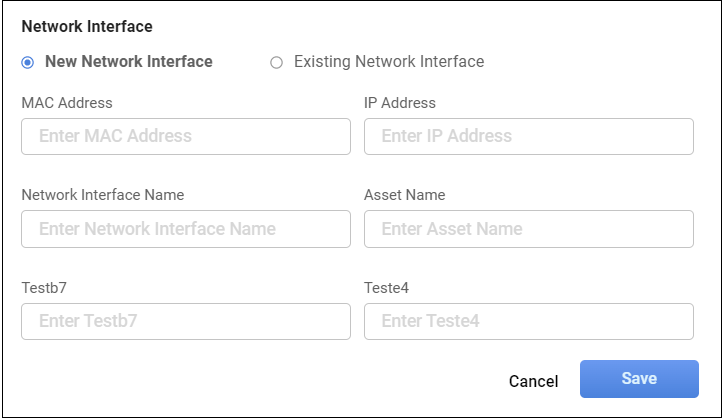
Task: Click the Enter Testb7 input box
Action: (186, 321)
